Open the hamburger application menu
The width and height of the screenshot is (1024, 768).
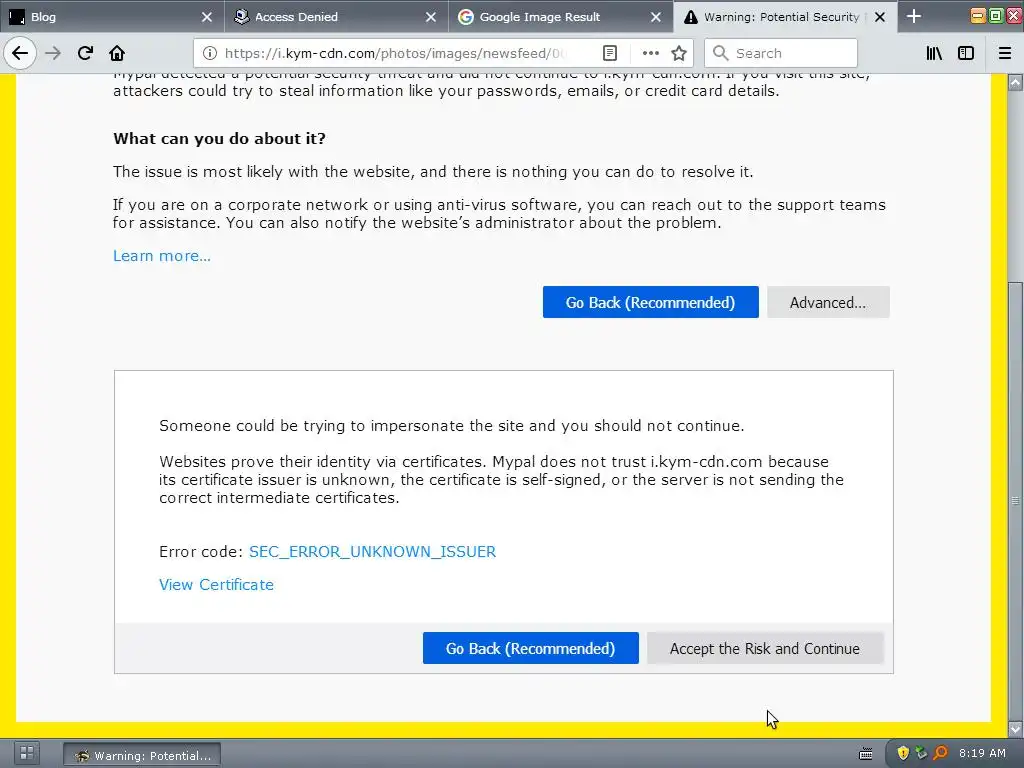click(x=1005, y=53)
